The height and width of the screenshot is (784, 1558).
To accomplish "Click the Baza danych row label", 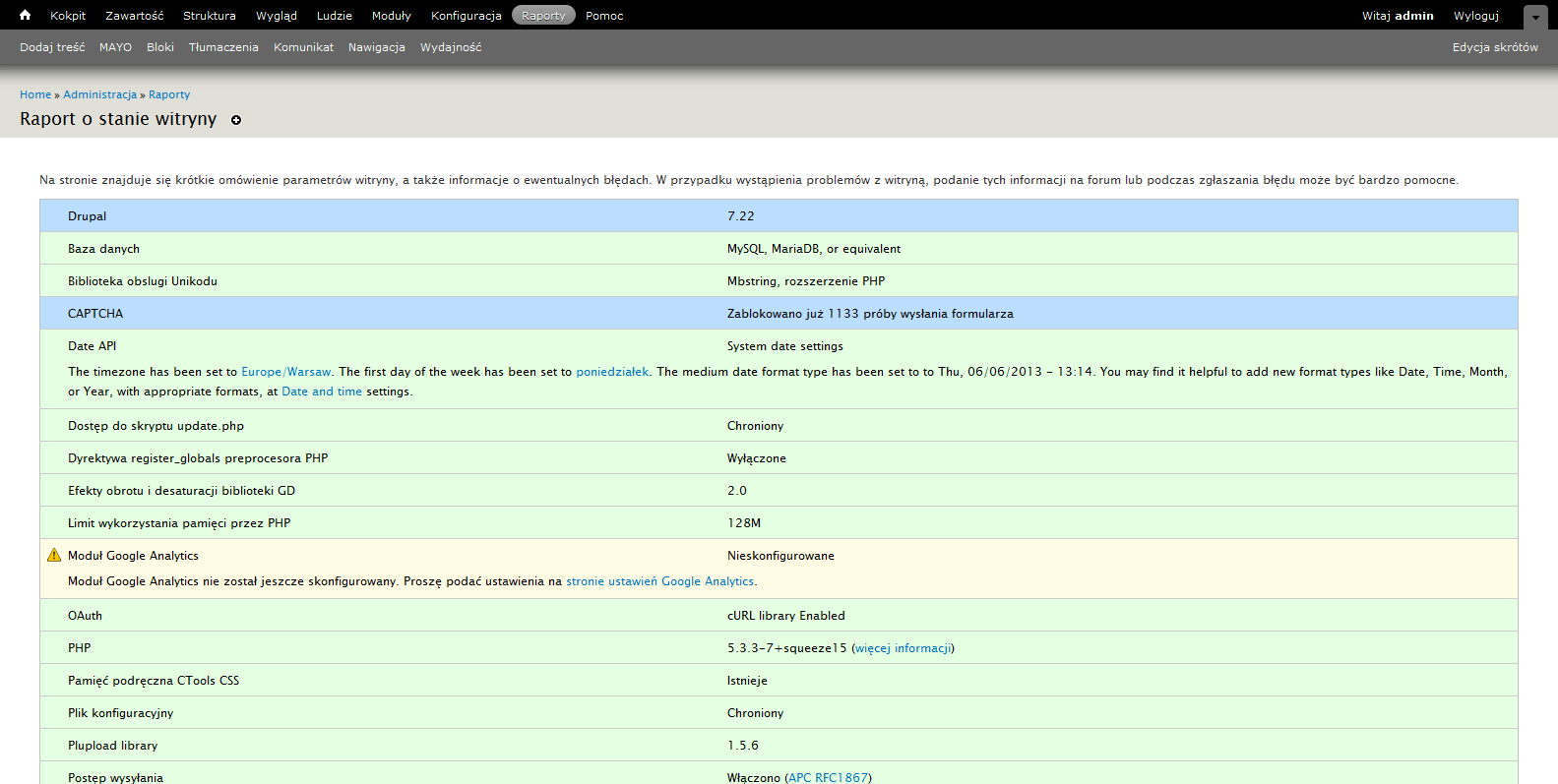I will coord(103,249).
